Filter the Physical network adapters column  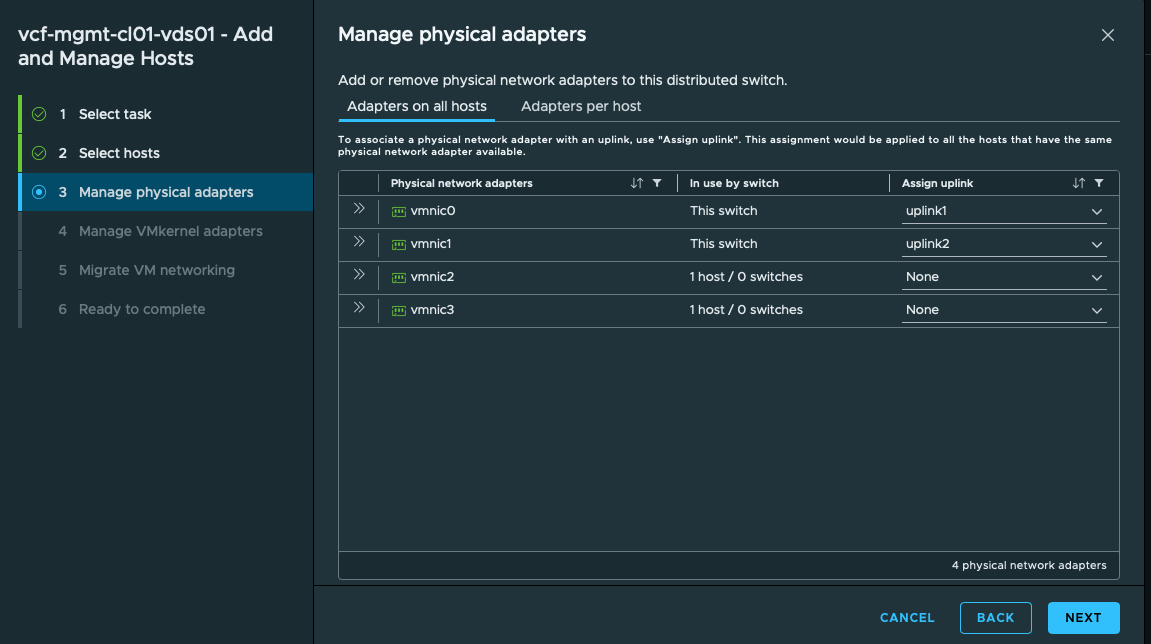click(x=657, y=184)
